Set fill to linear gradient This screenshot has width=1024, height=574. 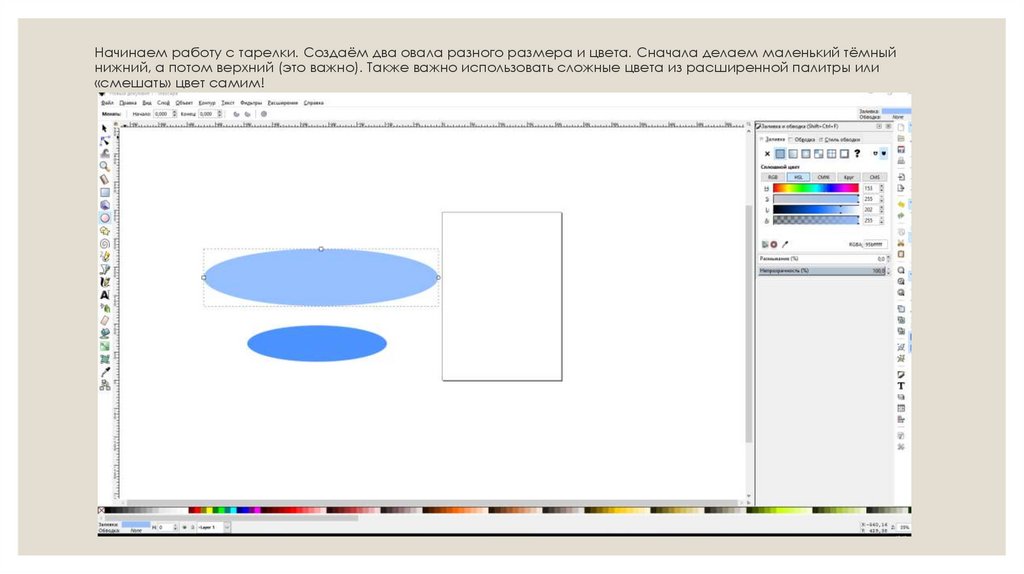click(x=793, y=154)
